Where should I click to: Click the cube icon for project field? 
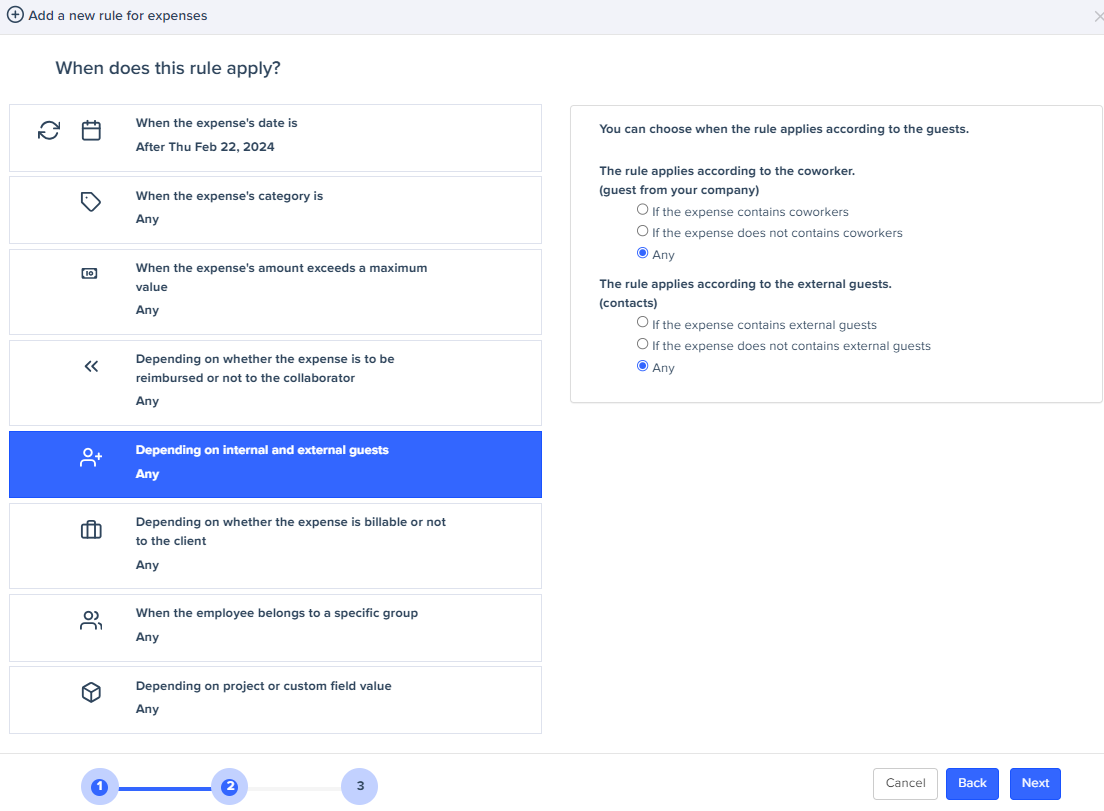91,693
